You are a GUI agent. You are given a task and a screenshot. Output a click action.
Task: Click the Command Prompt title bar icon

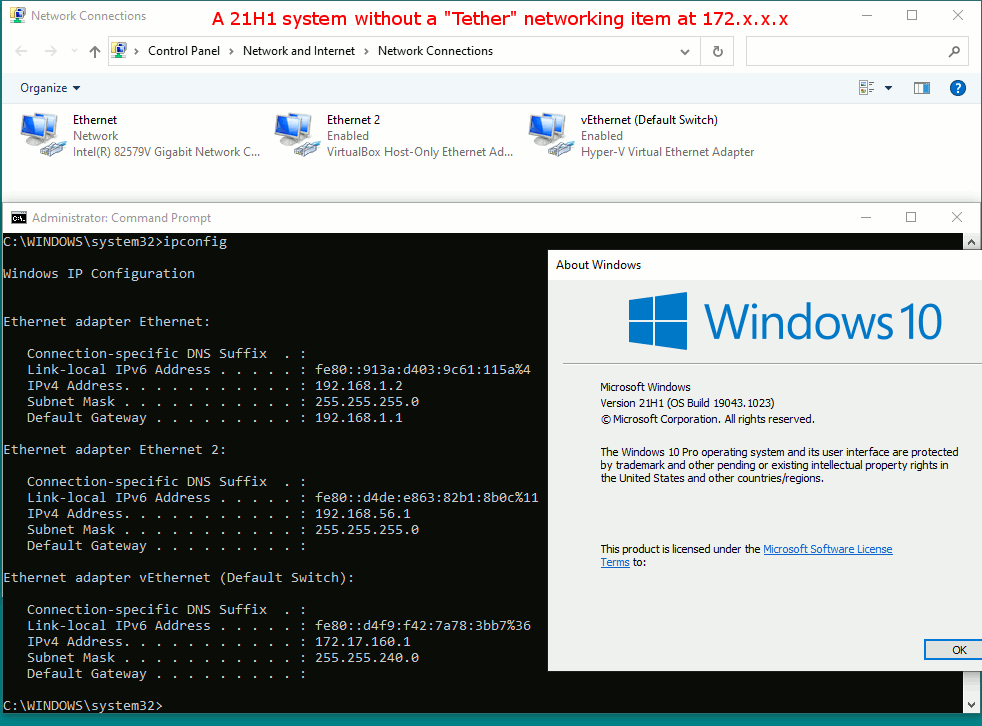point(19,217)
